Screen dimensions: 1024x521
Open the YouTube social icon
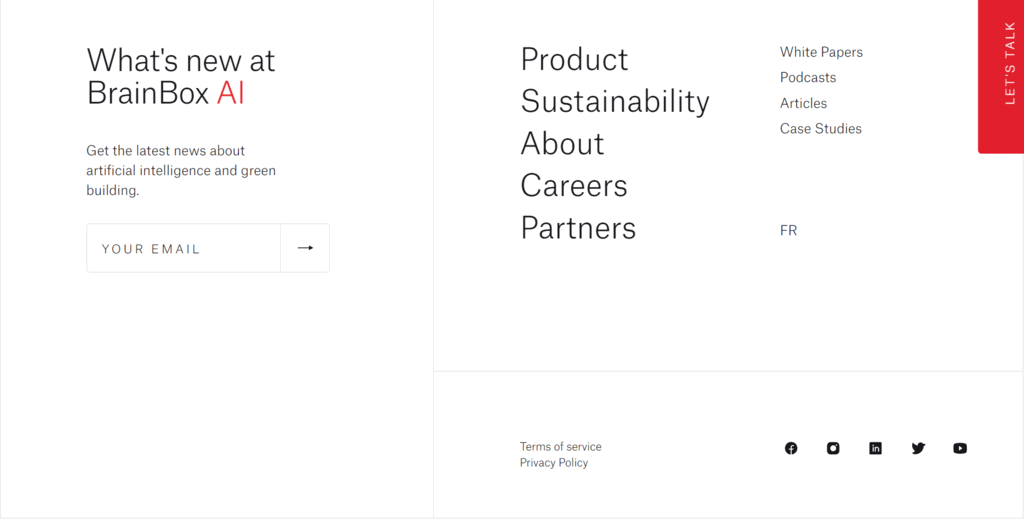point(960,448)
